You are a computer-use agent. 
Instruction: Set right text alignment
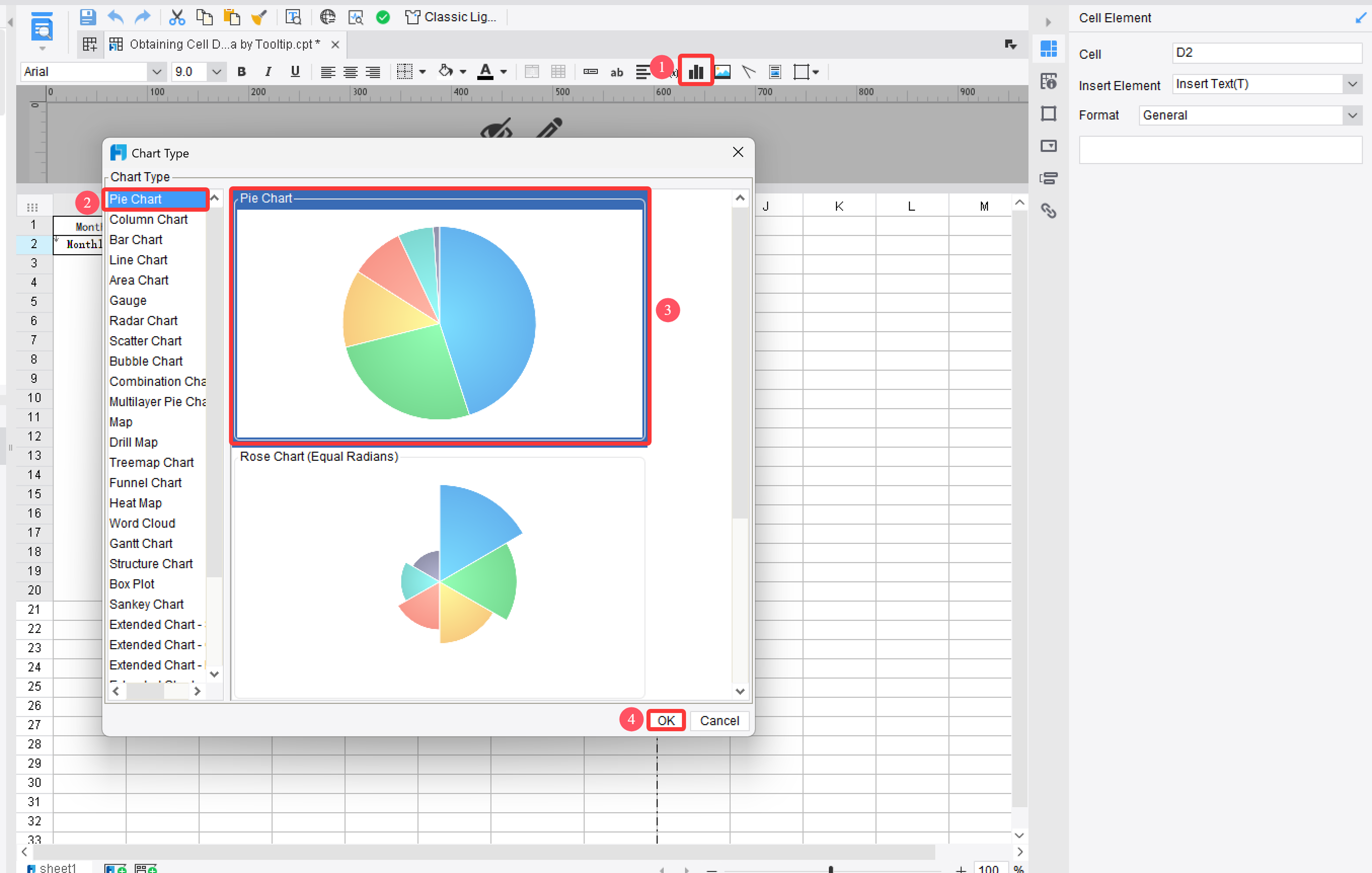(x=373, y=72)
